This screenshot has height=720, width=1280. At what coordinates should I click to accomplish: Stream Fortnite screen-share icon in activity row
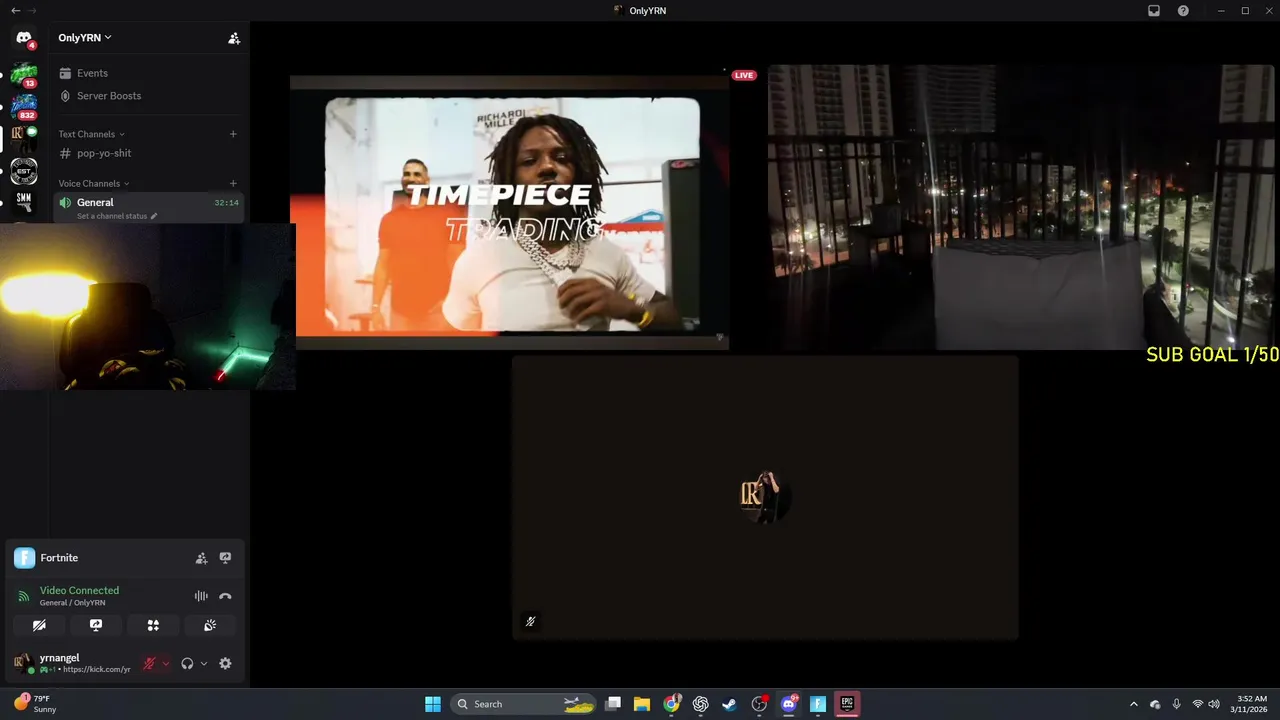coord(225,558)
